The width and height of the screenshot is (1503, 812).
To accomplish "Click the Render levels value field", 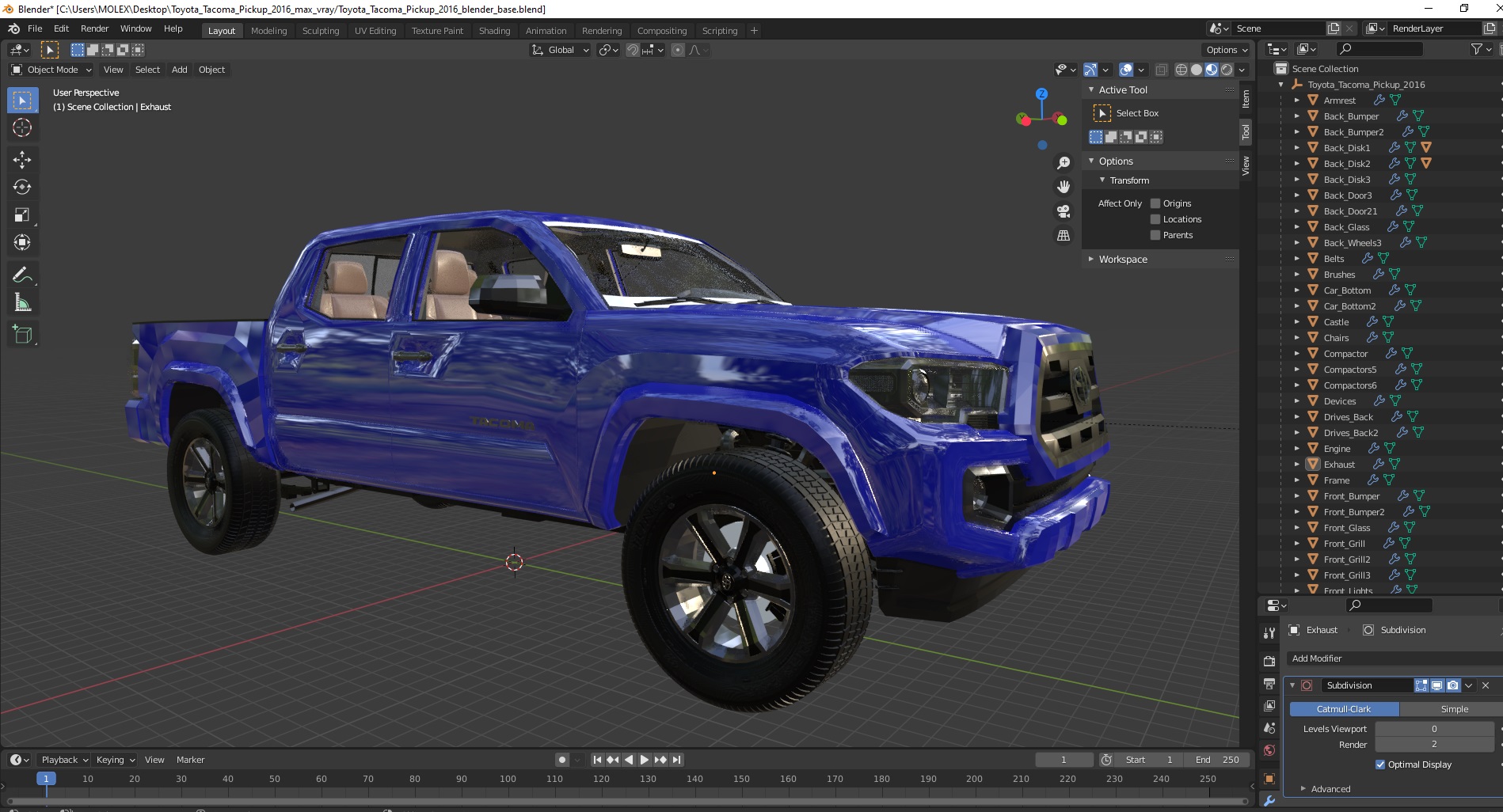I will pos(1434,745).
